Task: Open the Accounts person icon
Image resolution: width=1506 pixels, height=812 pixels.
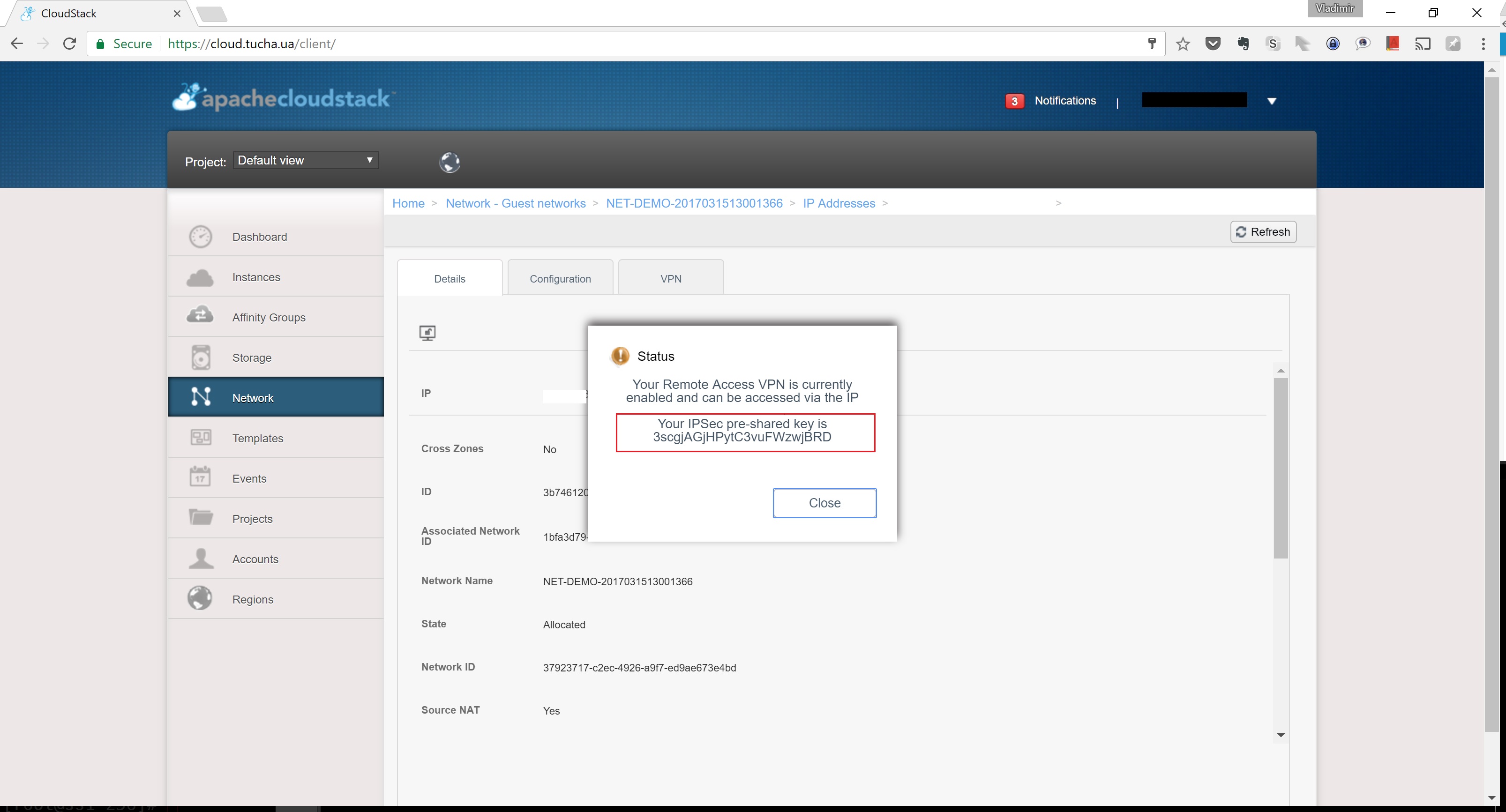Action: pyautogui.click(x=201, y=559)
